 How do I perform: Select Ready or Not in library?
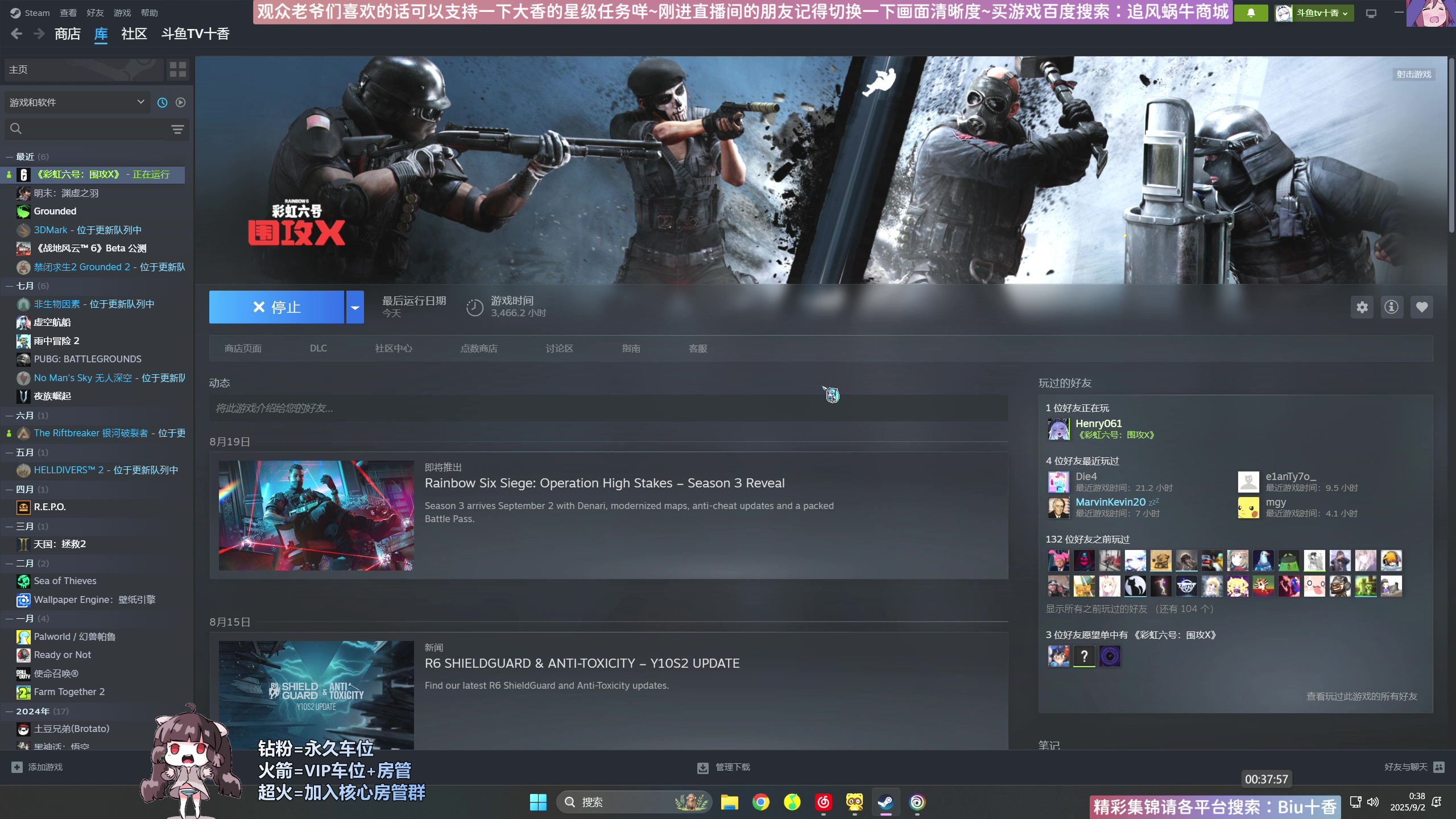(63, 655)
